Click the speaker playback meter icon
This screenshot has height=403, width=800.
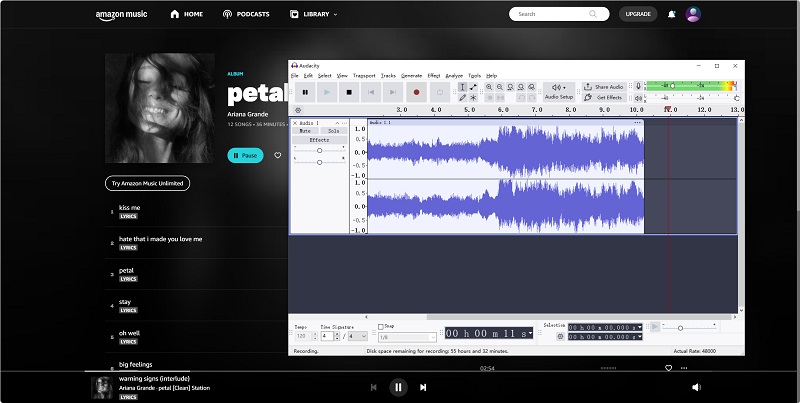pos(638,98)
